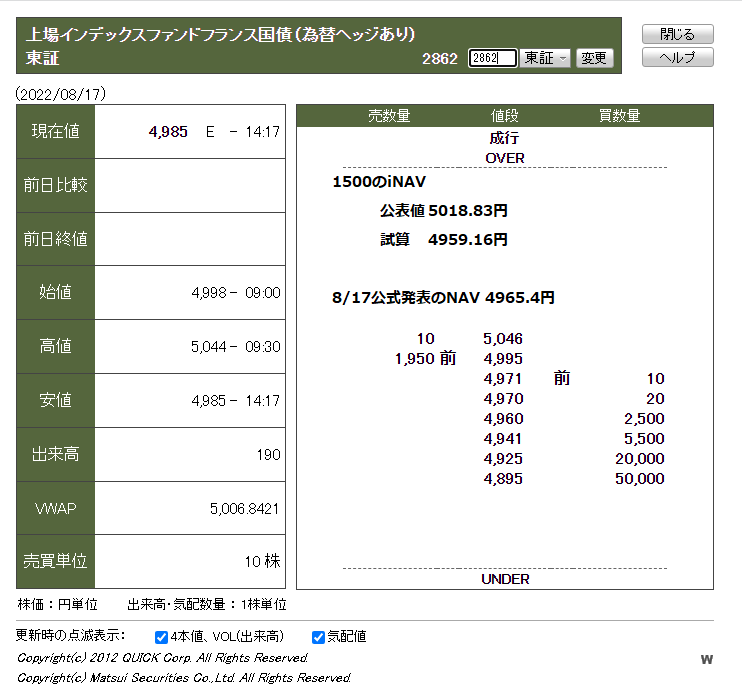
Task: Click the 4,960 bid price
Action: 503,419
